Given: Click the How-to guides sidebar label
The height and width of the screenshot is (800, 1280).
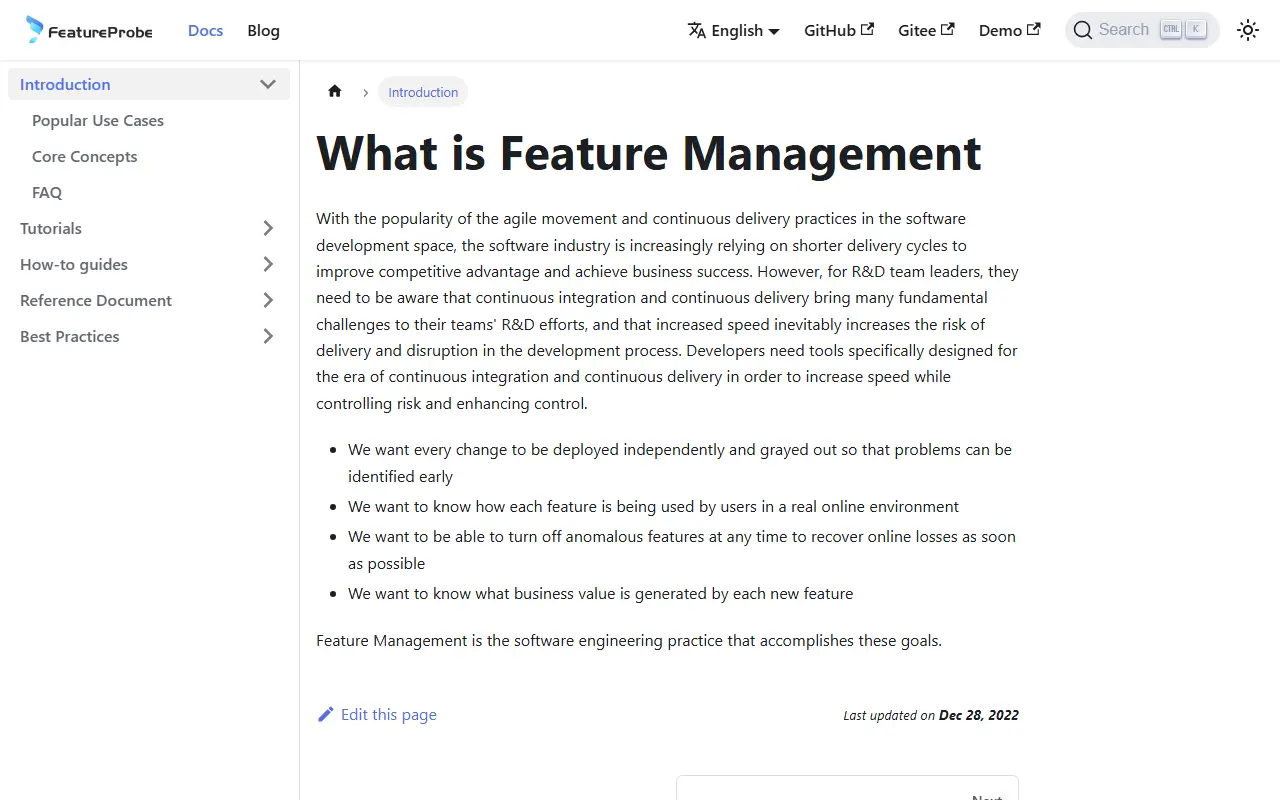Looking at the screenshot, I should (x=74, y=264).
